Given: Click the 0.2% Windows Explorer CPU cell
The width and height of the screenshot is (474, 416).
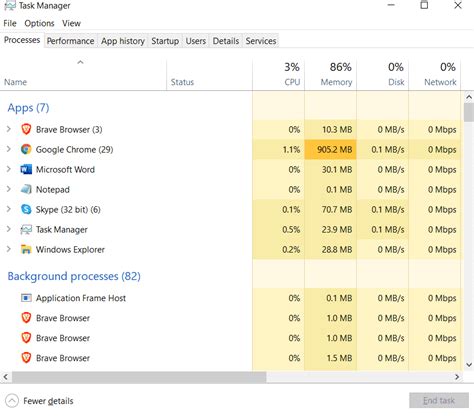Looking at the screenshot, I should [278, 250].
